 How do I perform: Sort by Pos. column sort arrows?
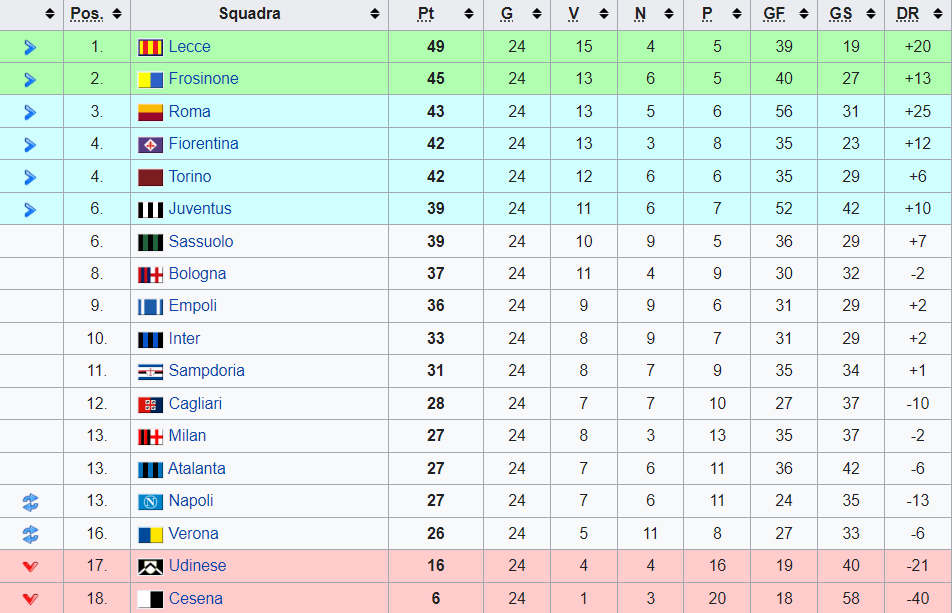point(117,14)
